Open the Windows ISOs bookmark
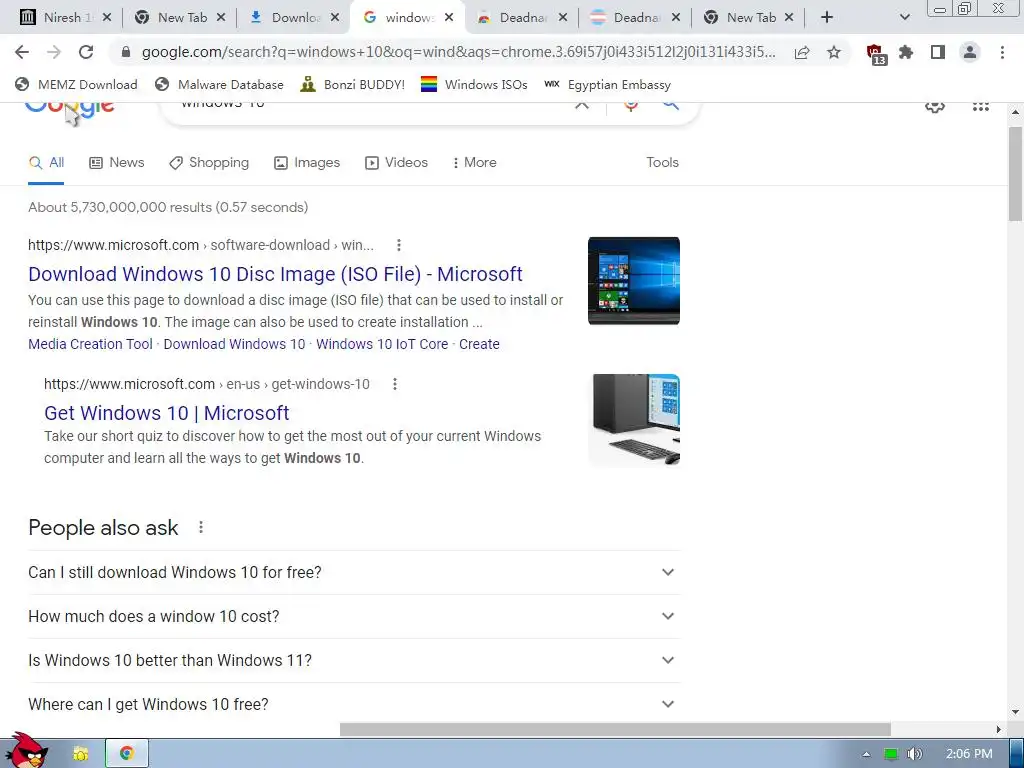1024x768 pixels. pyautogui.click(x=474, y=85)
